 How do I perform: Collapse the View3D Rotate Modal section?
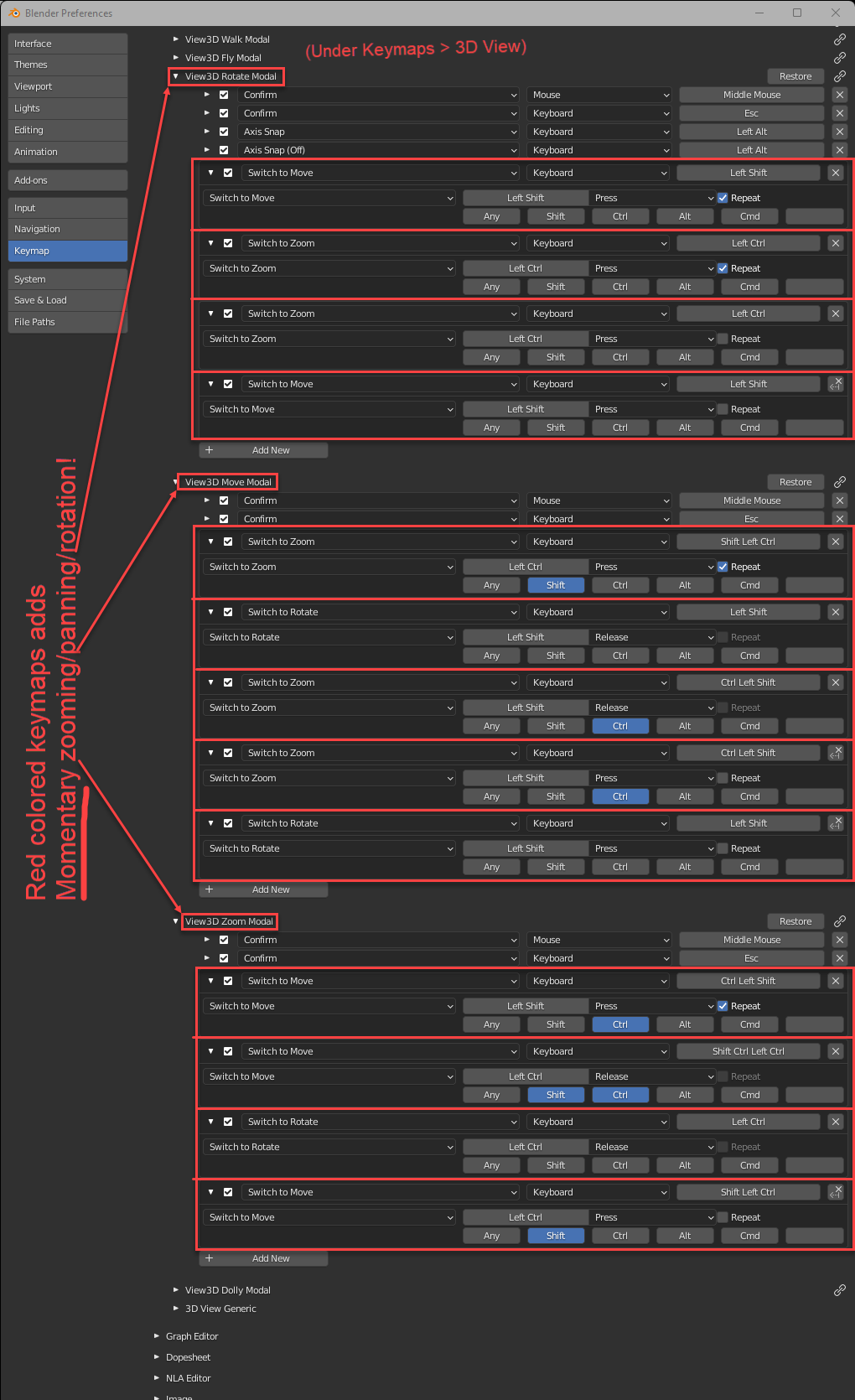point(176,76)
